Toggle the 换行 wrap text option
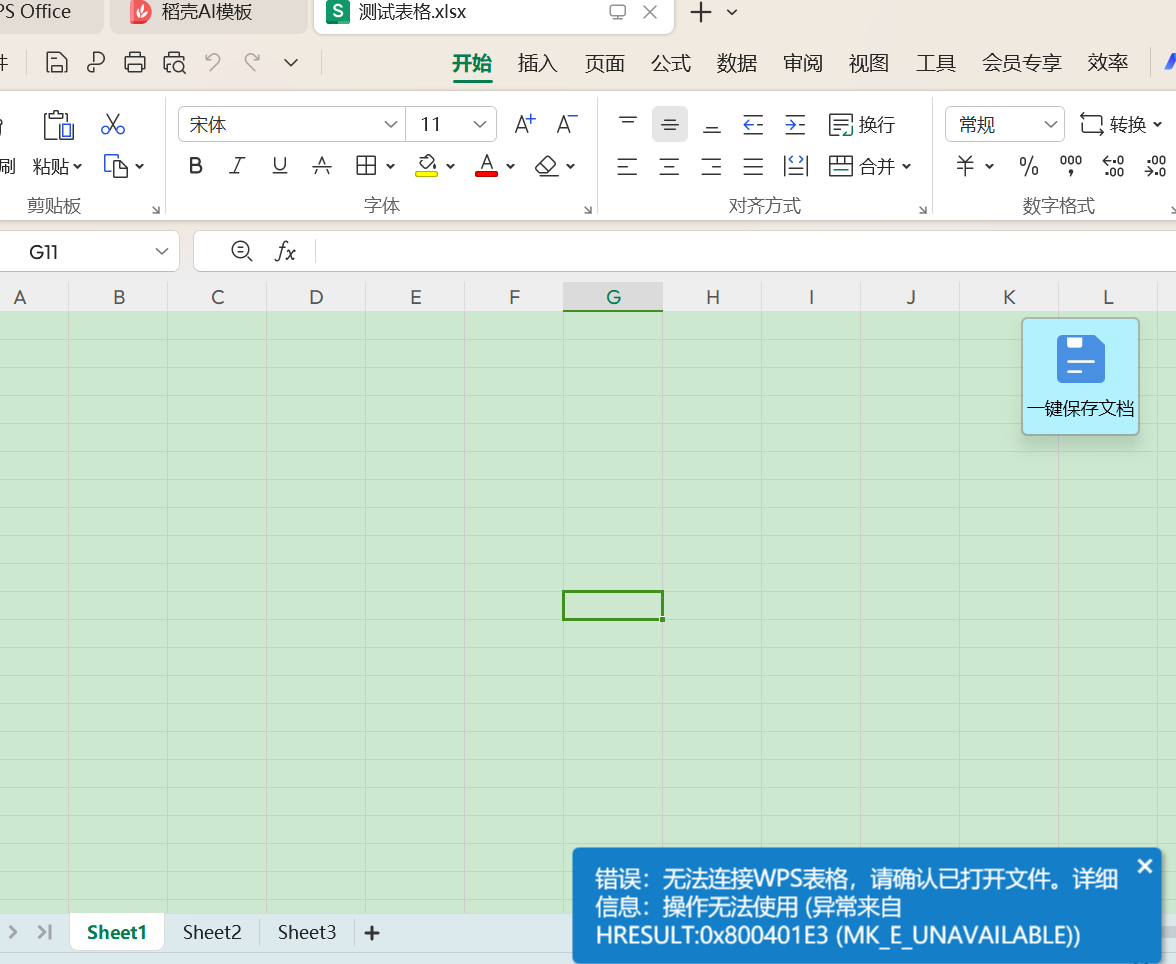The height and width of the screenshot is (964, 1176). click(862, 125)
